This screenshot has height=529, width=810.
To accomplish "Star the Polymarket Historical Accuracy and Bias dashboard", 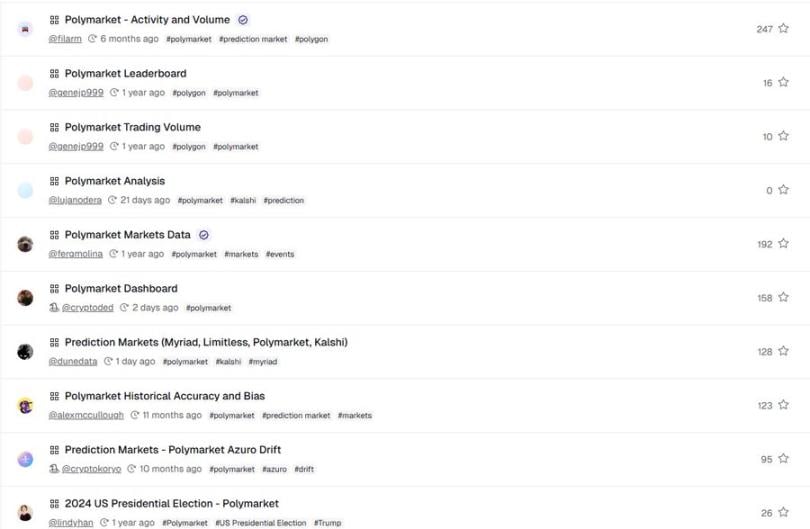I will coord(783,405).
